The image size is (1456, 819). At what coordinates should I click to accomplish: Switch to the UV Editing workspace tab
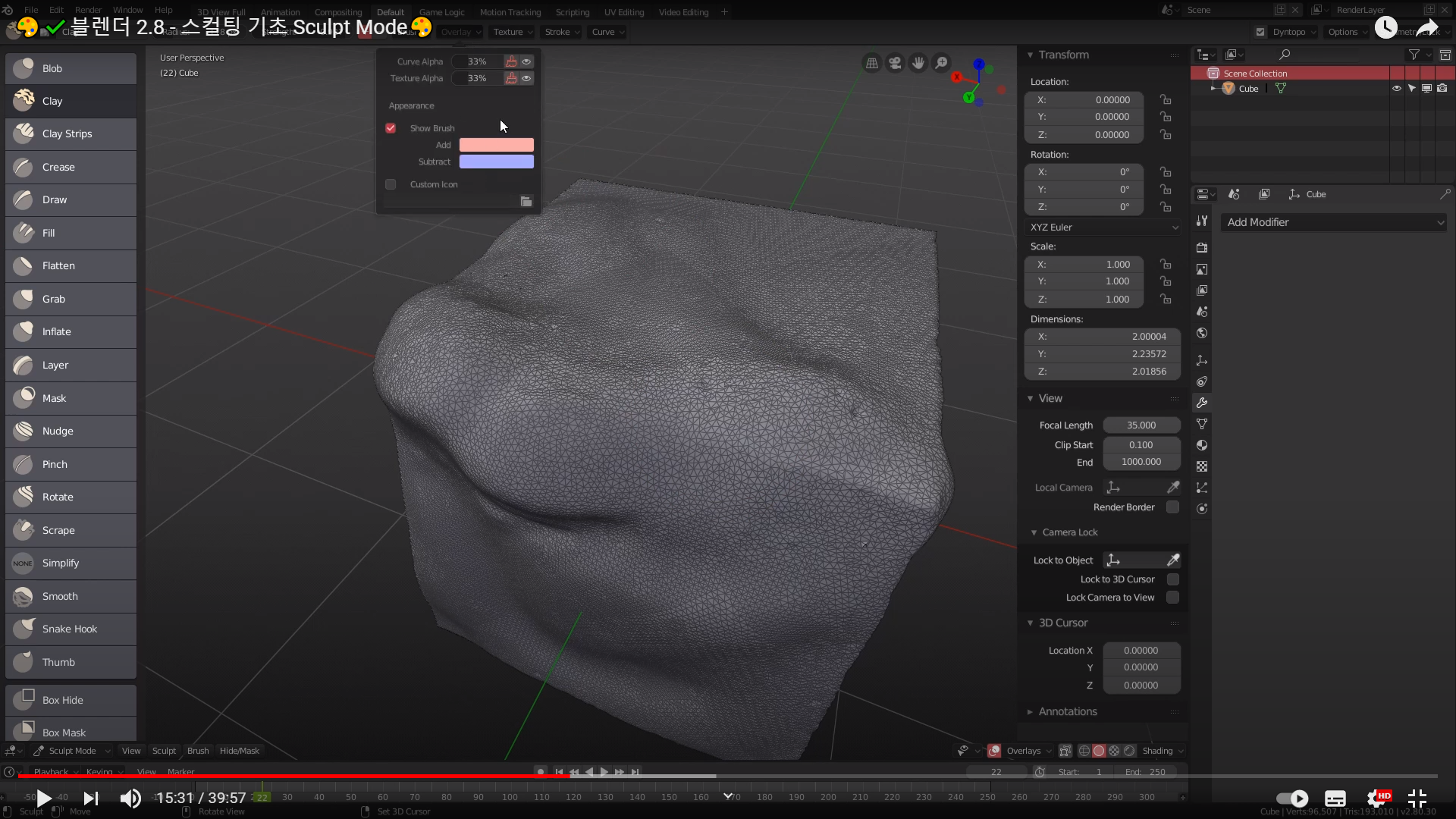(623, 12)
